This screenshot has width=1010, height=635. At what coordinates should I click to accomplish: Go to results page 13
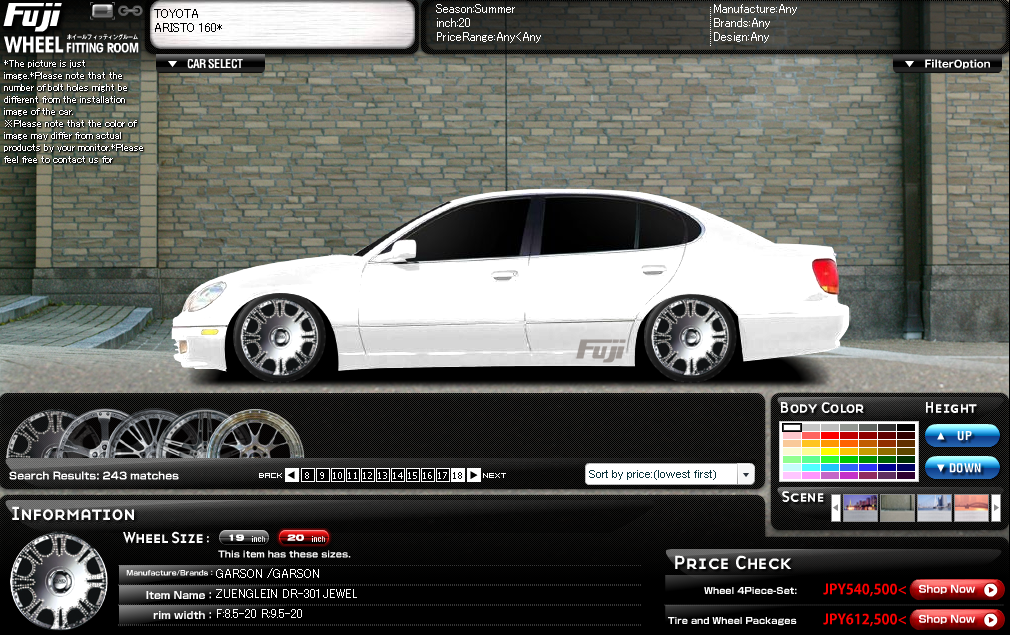pos(382,475)
